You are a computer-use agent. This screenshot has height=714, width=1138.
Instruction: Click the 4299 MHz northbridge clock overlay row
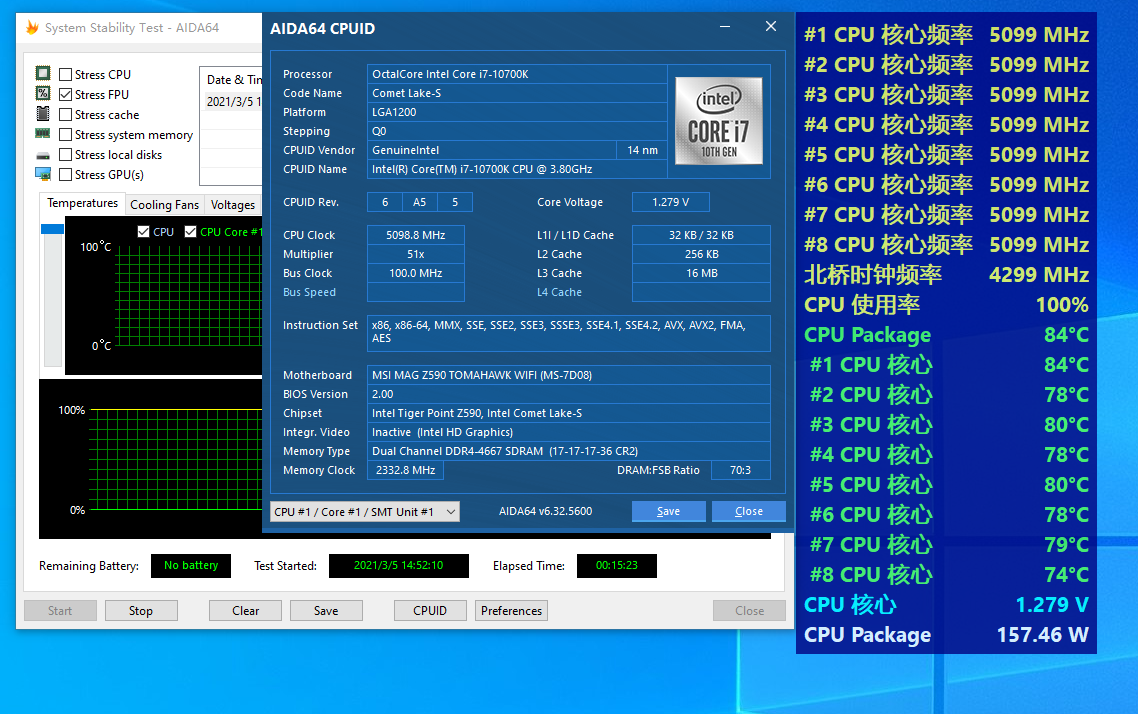coord(946,274)
